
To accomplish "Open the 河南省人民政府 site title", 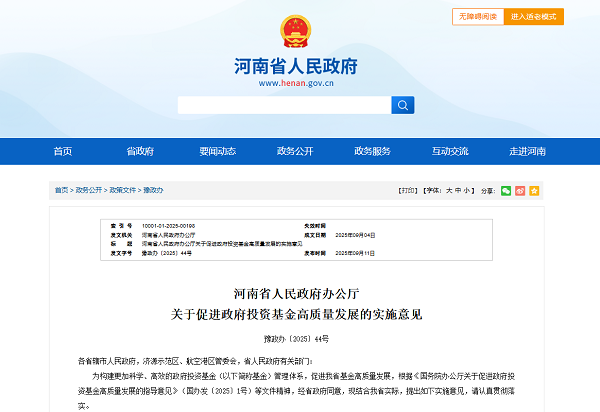I will [x=295, y=66].
